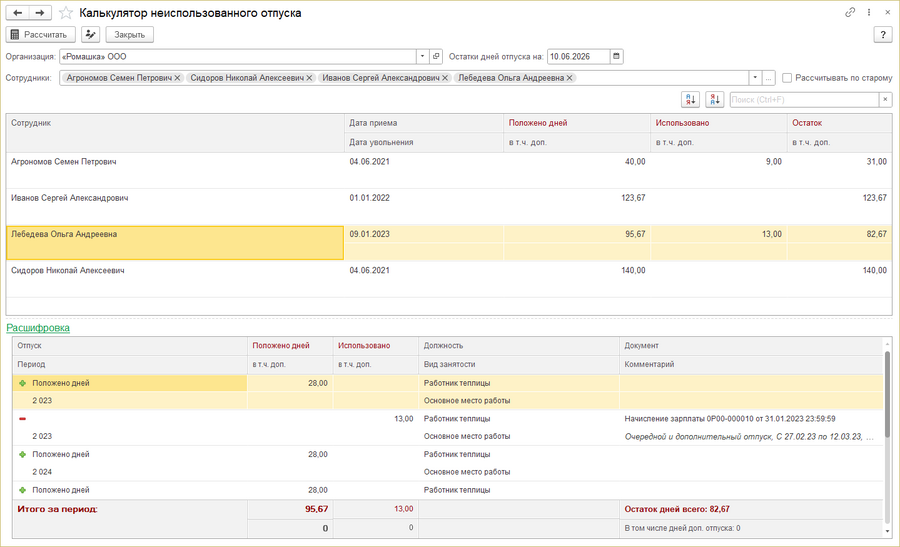Click Положено дней header in employees table
The image size is (900, 547).
(x=577, y=123)
